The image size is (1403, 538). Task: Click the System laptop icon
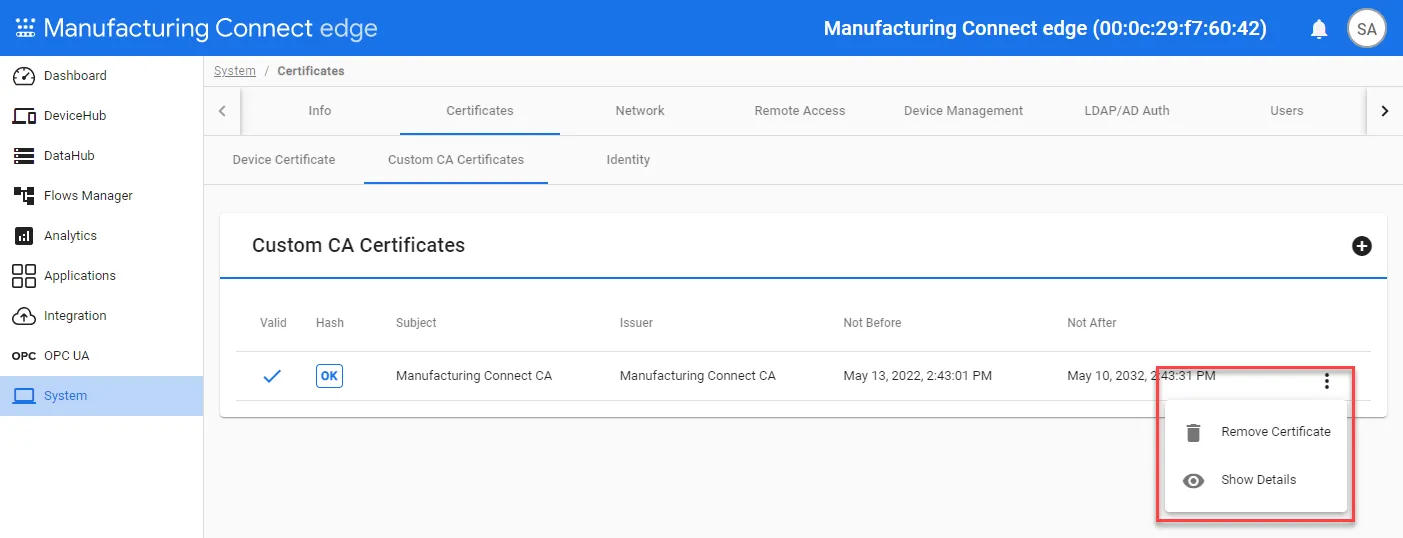coord(24,396)
